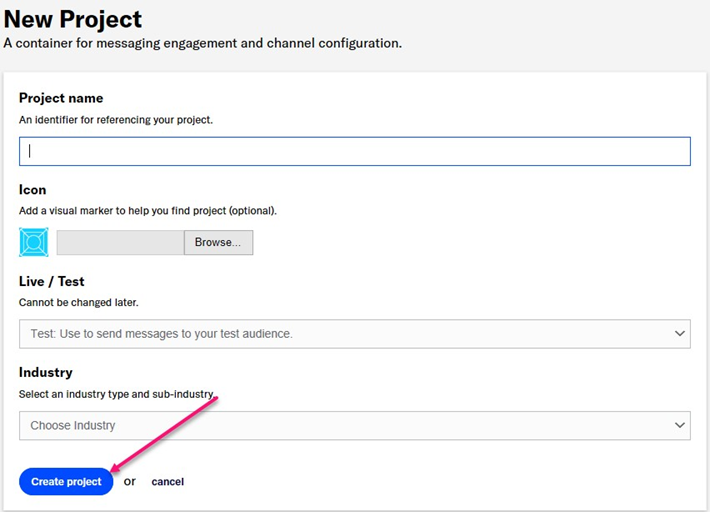Click the Project name text field
The height and width of the screenshot is (512, 710).
click(x=354, y=151)
